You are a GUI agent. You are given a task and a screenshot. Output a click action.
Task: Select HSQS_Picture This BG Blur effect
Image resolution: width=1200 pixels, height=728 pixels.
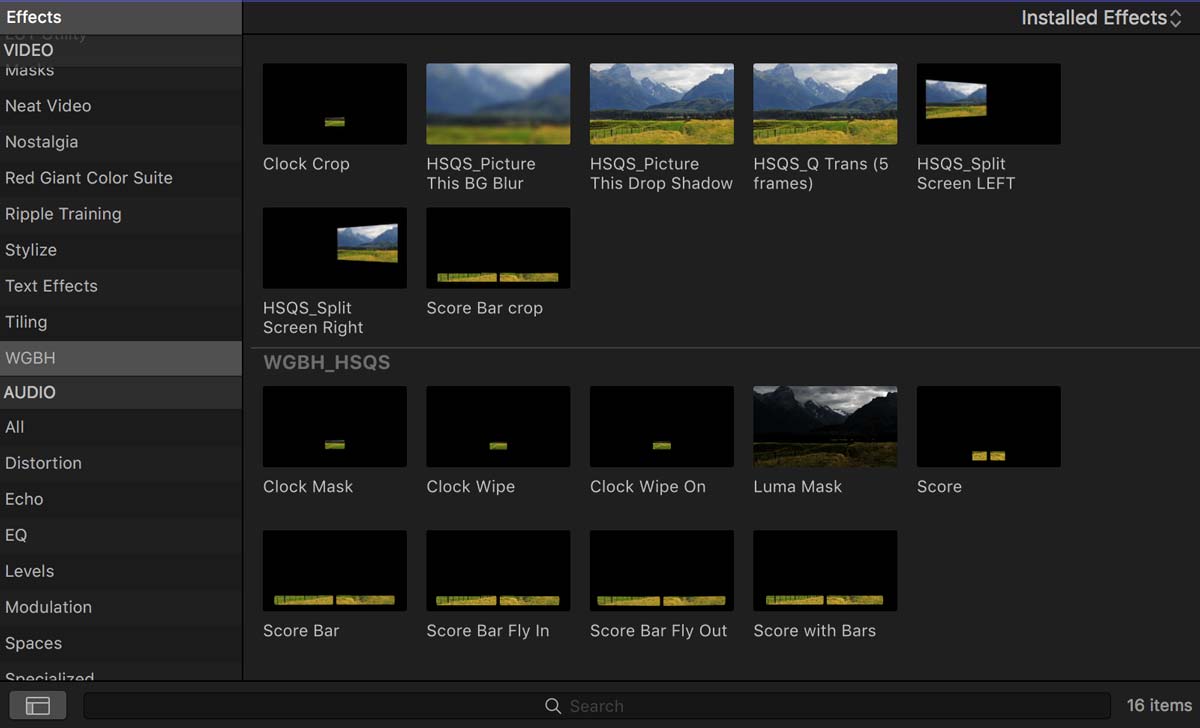498,104
